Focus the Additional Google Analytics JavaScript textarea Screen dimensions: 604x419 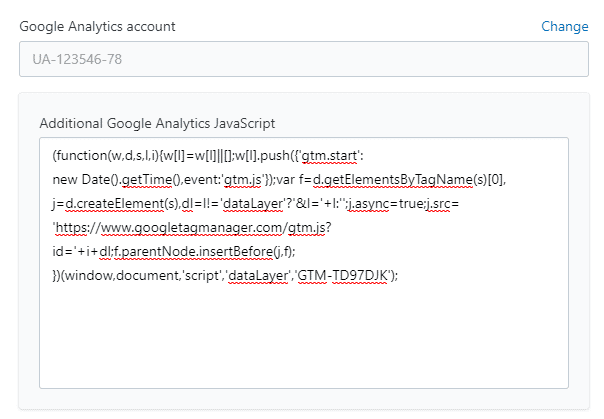[304, 263]
